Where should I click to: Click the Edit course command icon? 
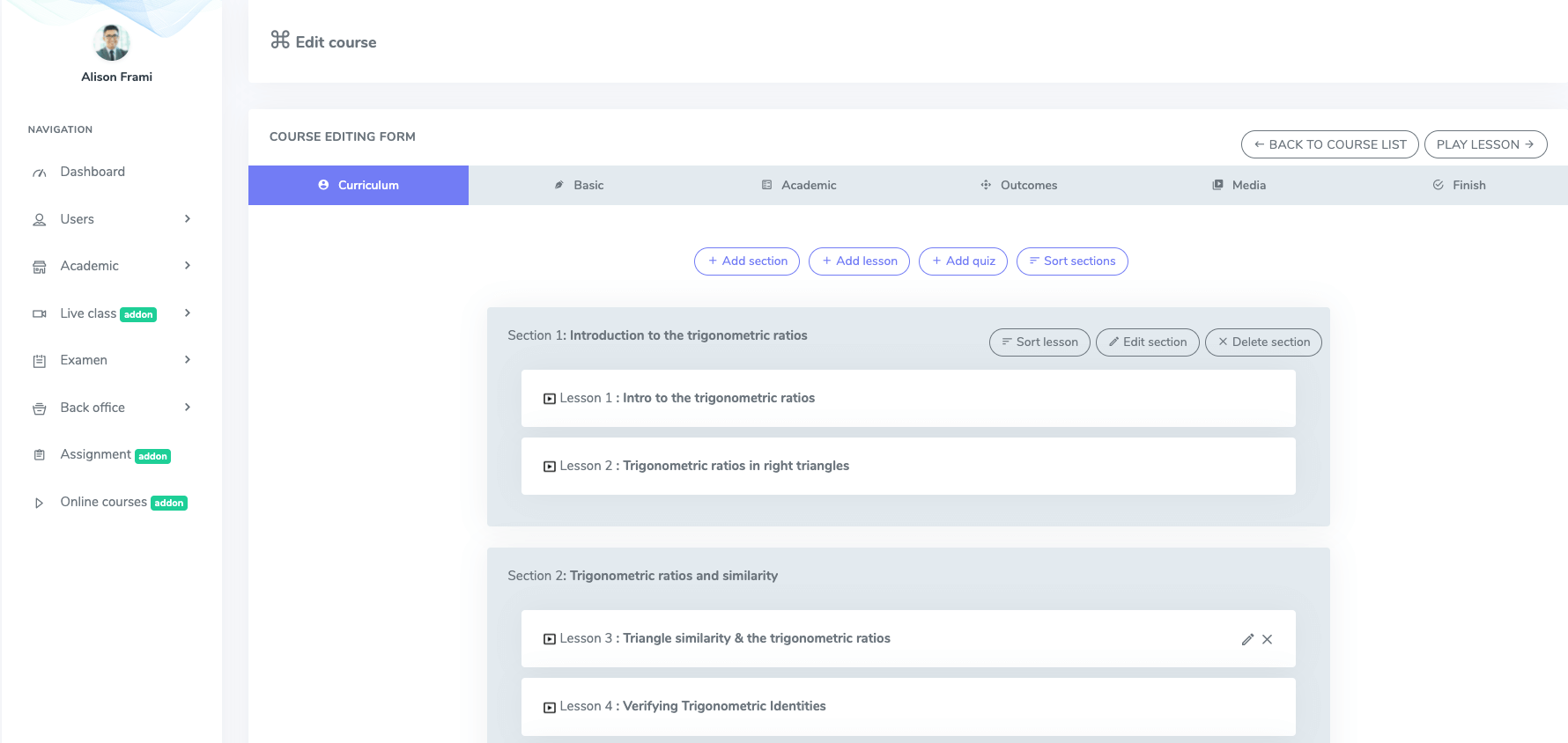coord(280,40)
